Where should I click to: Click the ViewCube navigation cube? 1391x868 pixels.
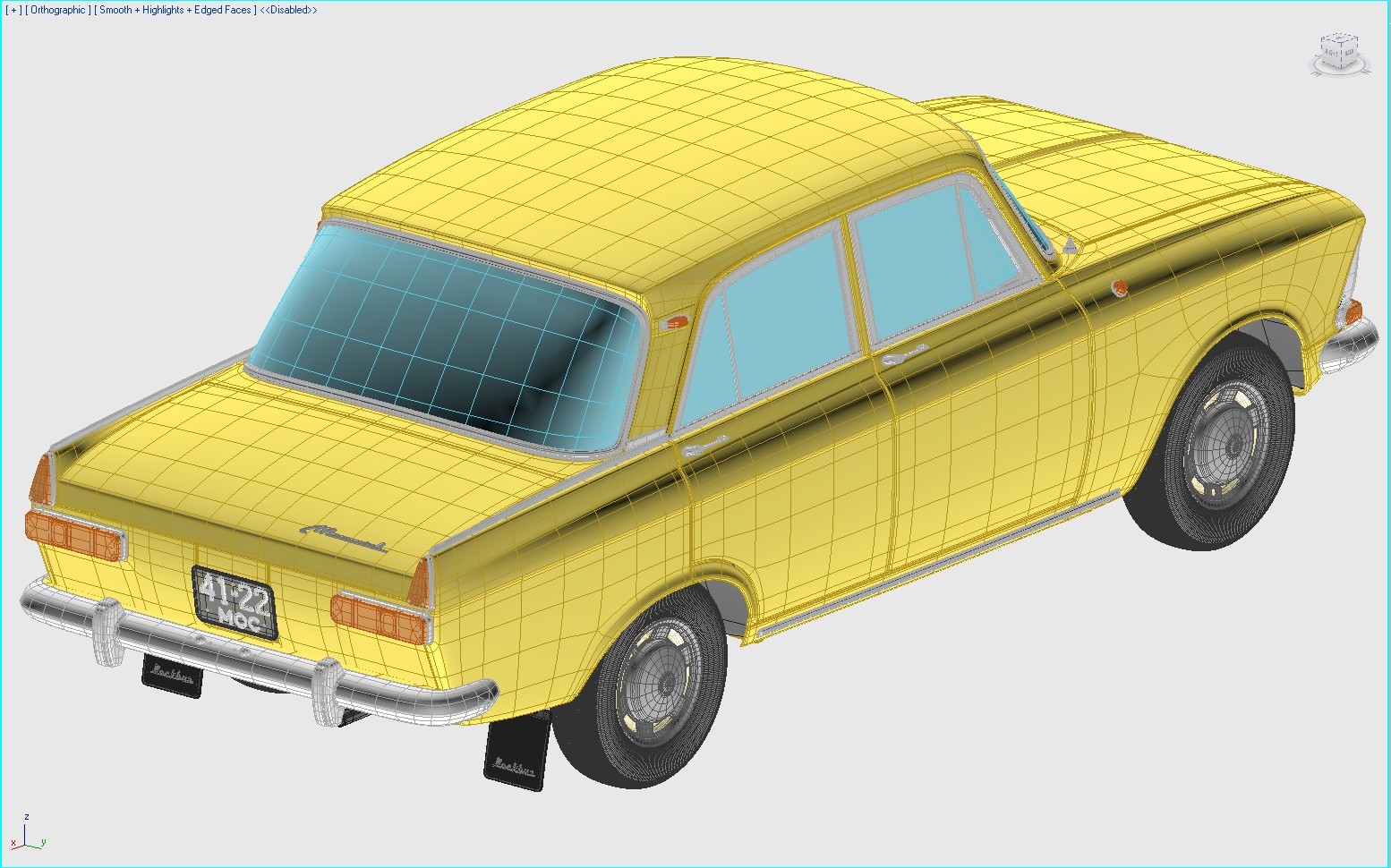(x=1340, y=50)
